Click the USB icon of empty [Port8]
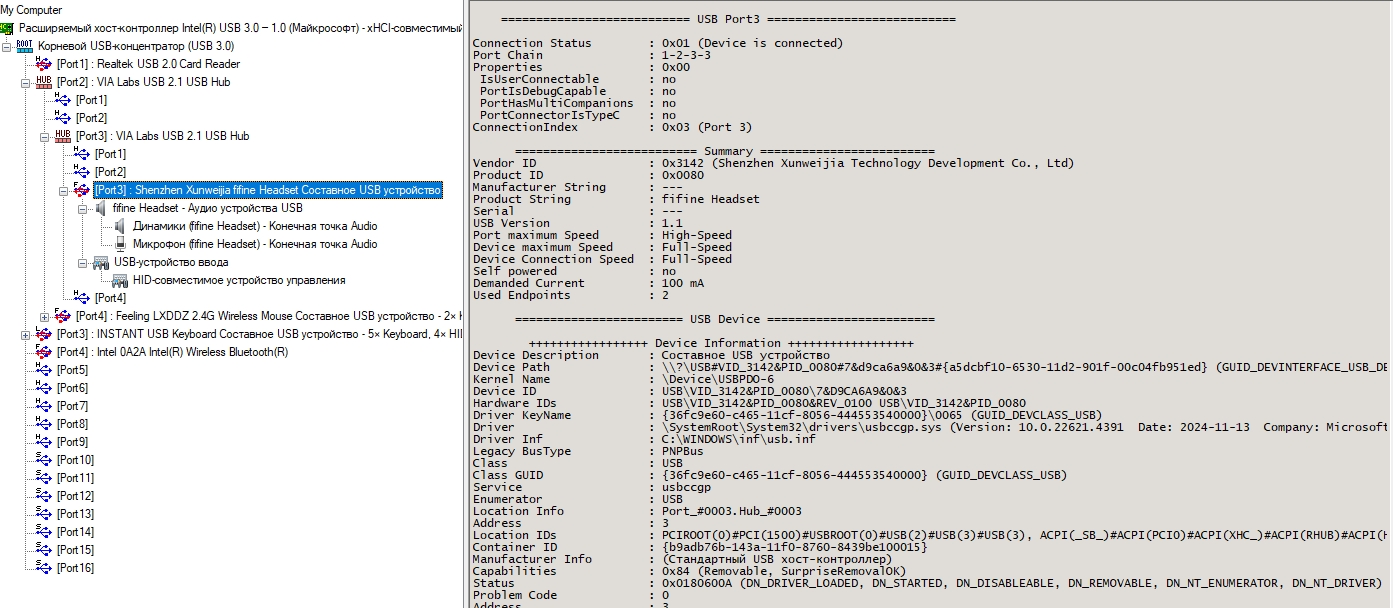 pos(44,424)
